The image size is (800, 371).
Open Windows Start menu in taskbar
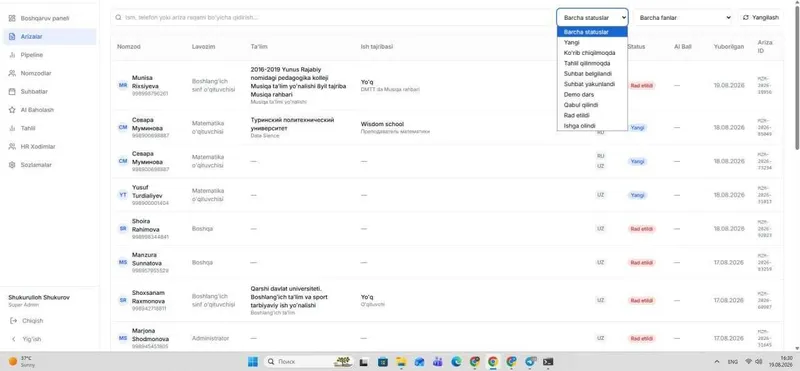coord(253,362)
